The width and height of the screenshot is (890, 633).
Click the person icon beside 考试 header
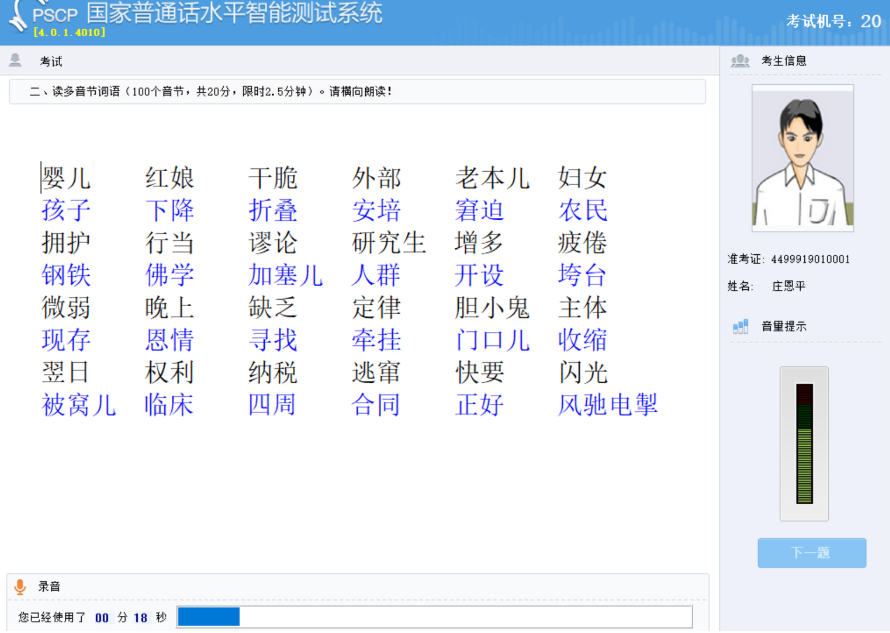[15, 61]
